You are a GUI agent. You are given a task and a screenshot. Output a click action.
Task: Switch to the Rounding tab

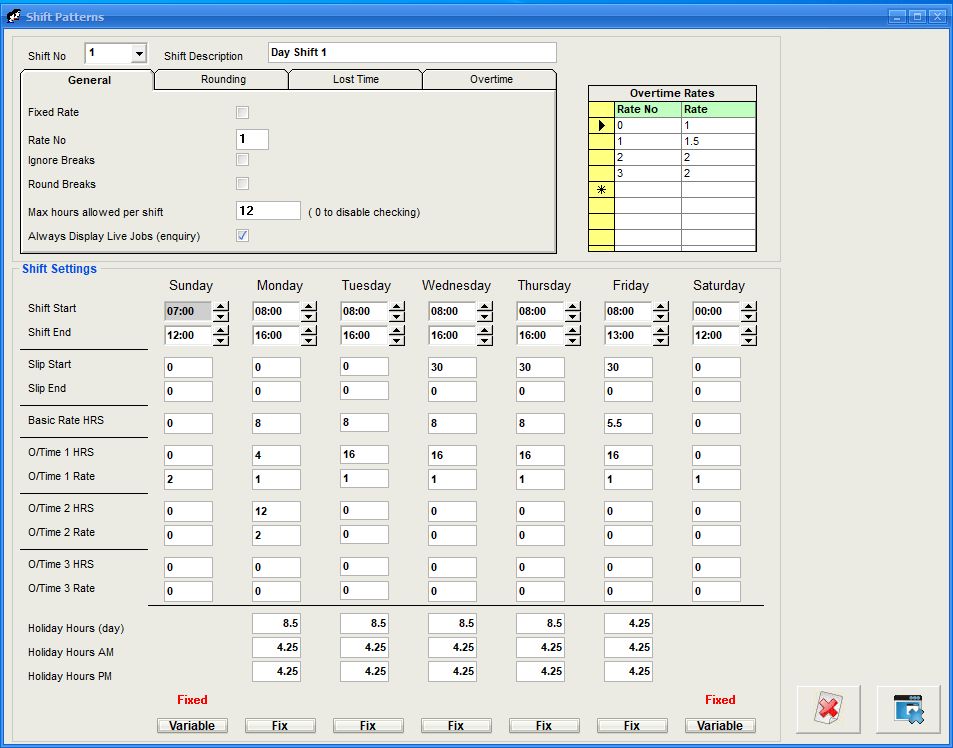[222, 80]
